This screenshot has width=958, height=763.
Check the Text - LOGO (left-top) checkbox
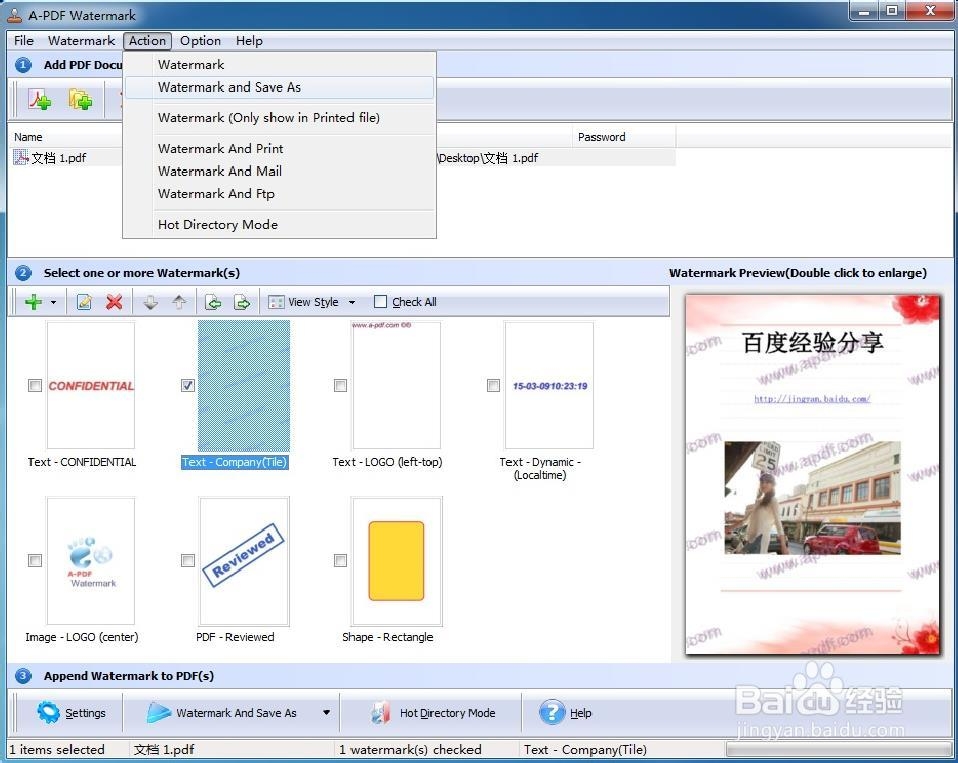(x=340, y=385)
